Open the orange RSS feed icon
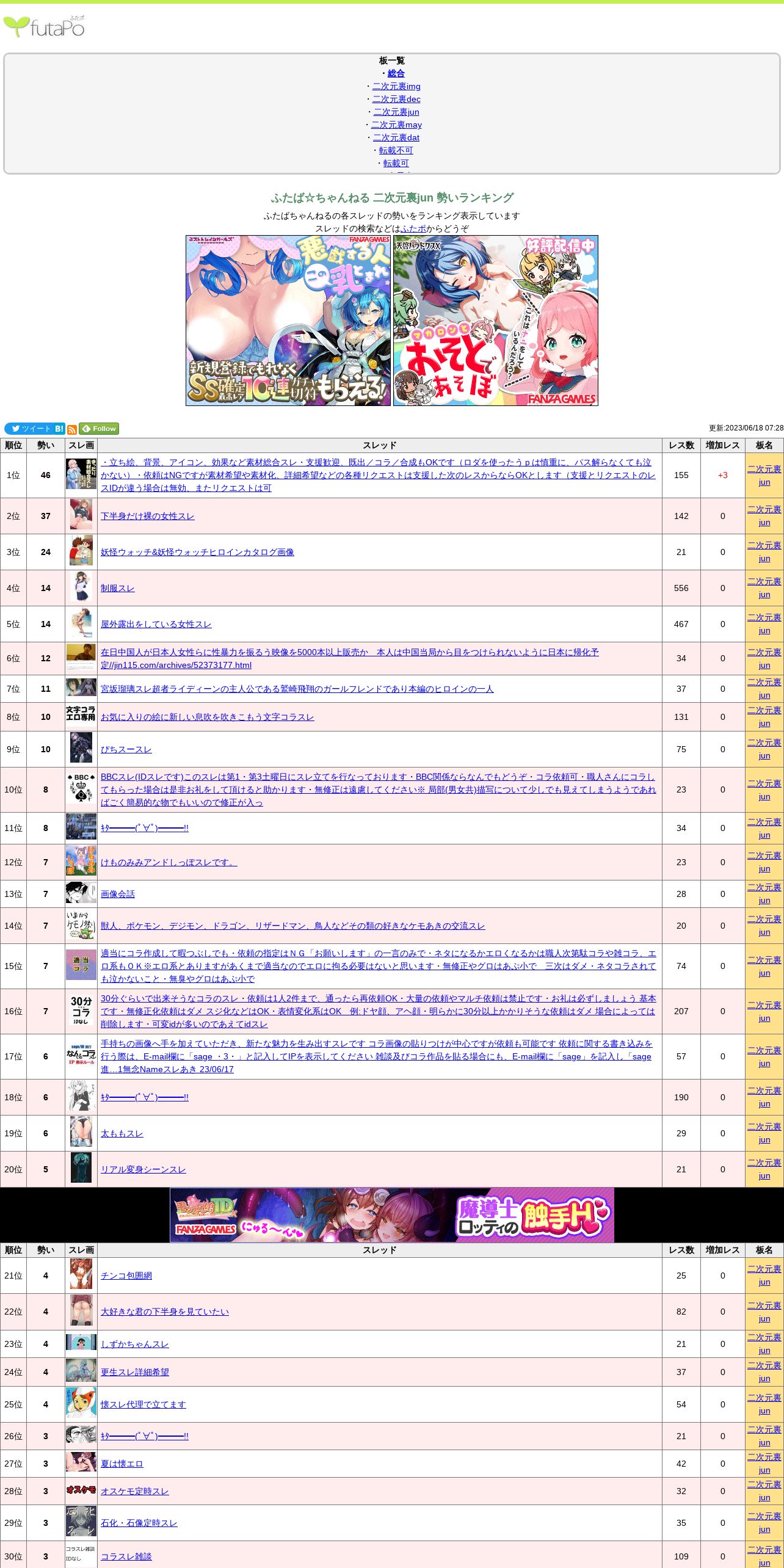 tap(72, 429)
